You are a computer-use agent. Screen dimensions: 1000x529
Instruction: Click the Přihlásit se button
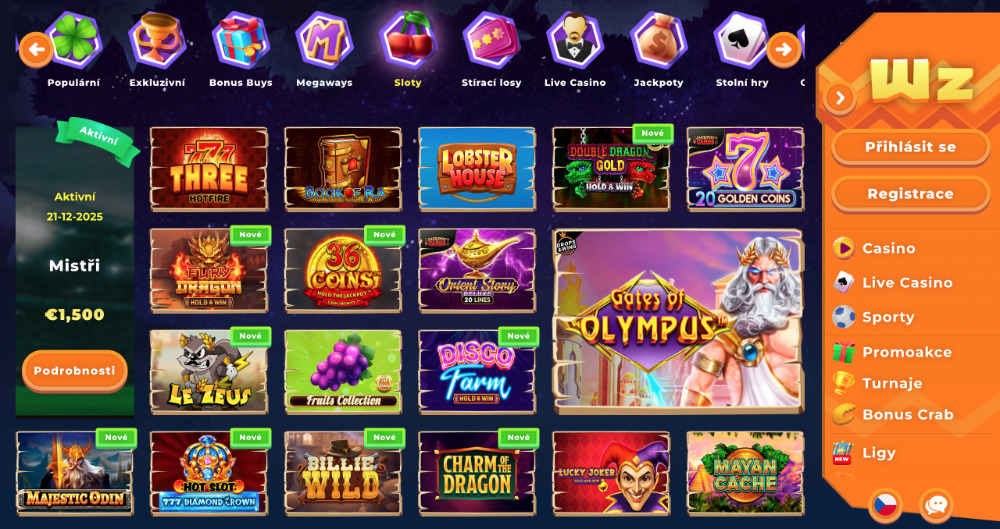tap(910, 147)
